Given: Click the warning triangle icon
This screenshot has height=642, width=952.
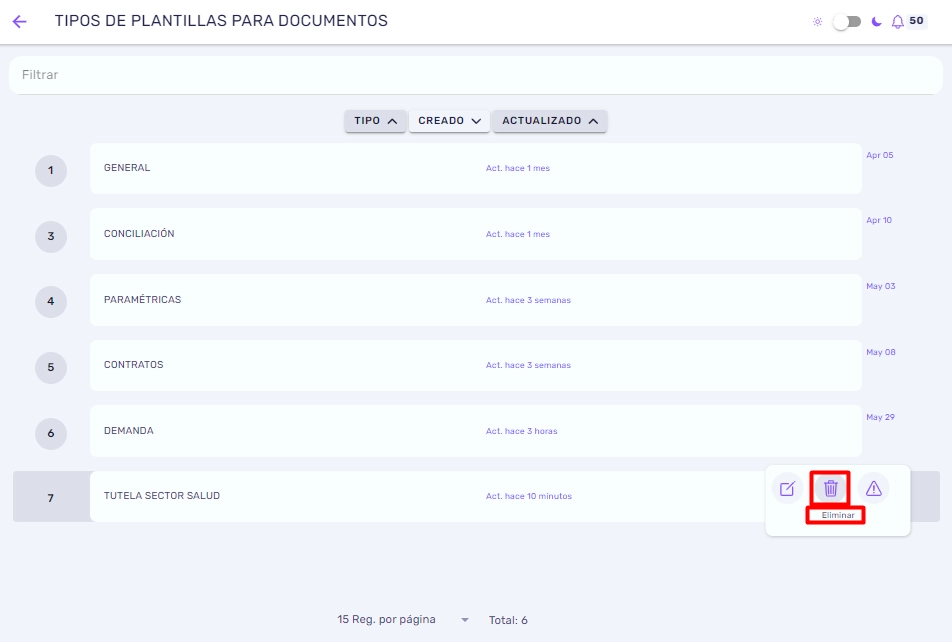Looking at the screenshot, I should pos(874,488).
